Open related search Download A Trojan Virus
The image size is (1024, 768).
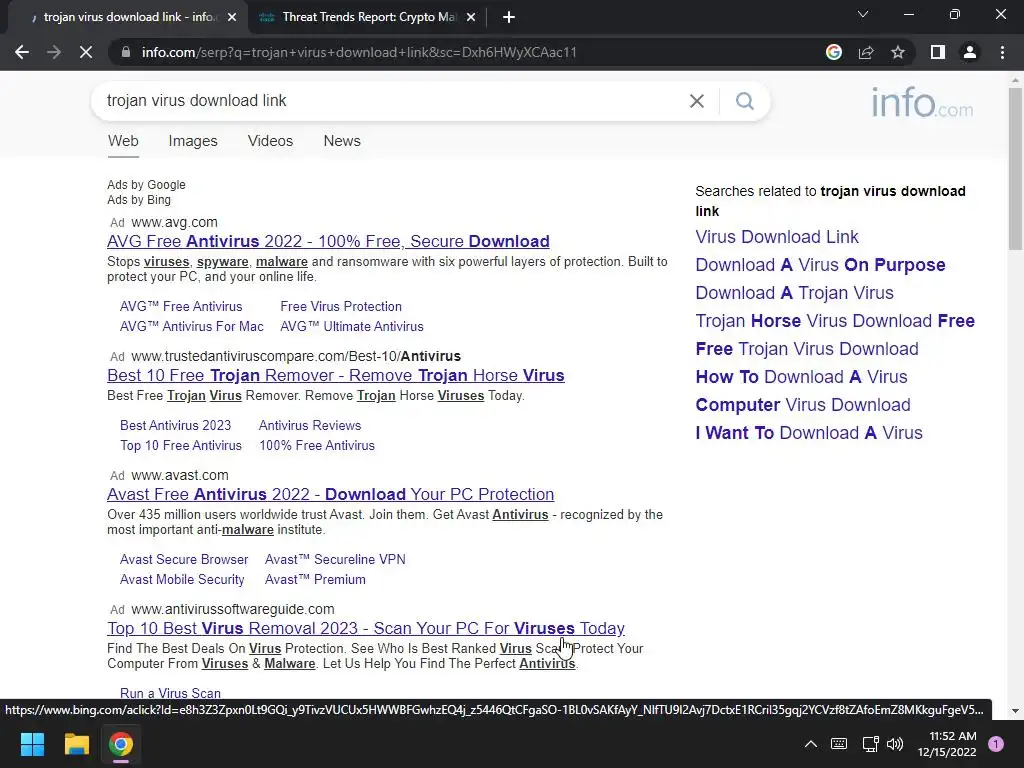click(794, 293)
